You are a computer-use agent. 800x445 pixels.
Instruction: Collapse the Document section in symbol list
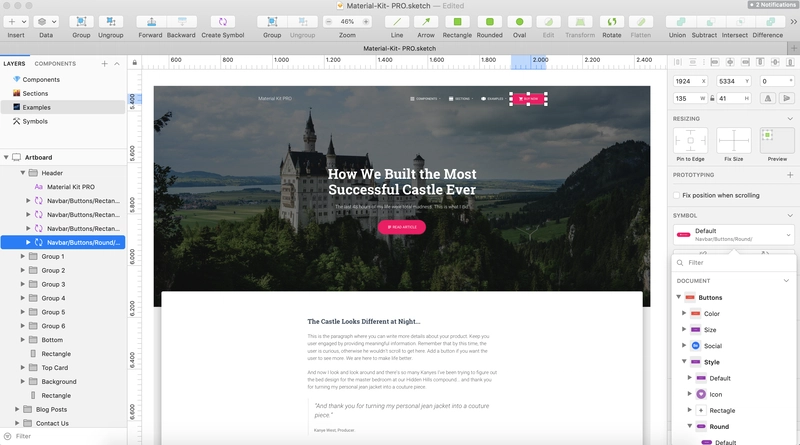click(x=786, y=281)
